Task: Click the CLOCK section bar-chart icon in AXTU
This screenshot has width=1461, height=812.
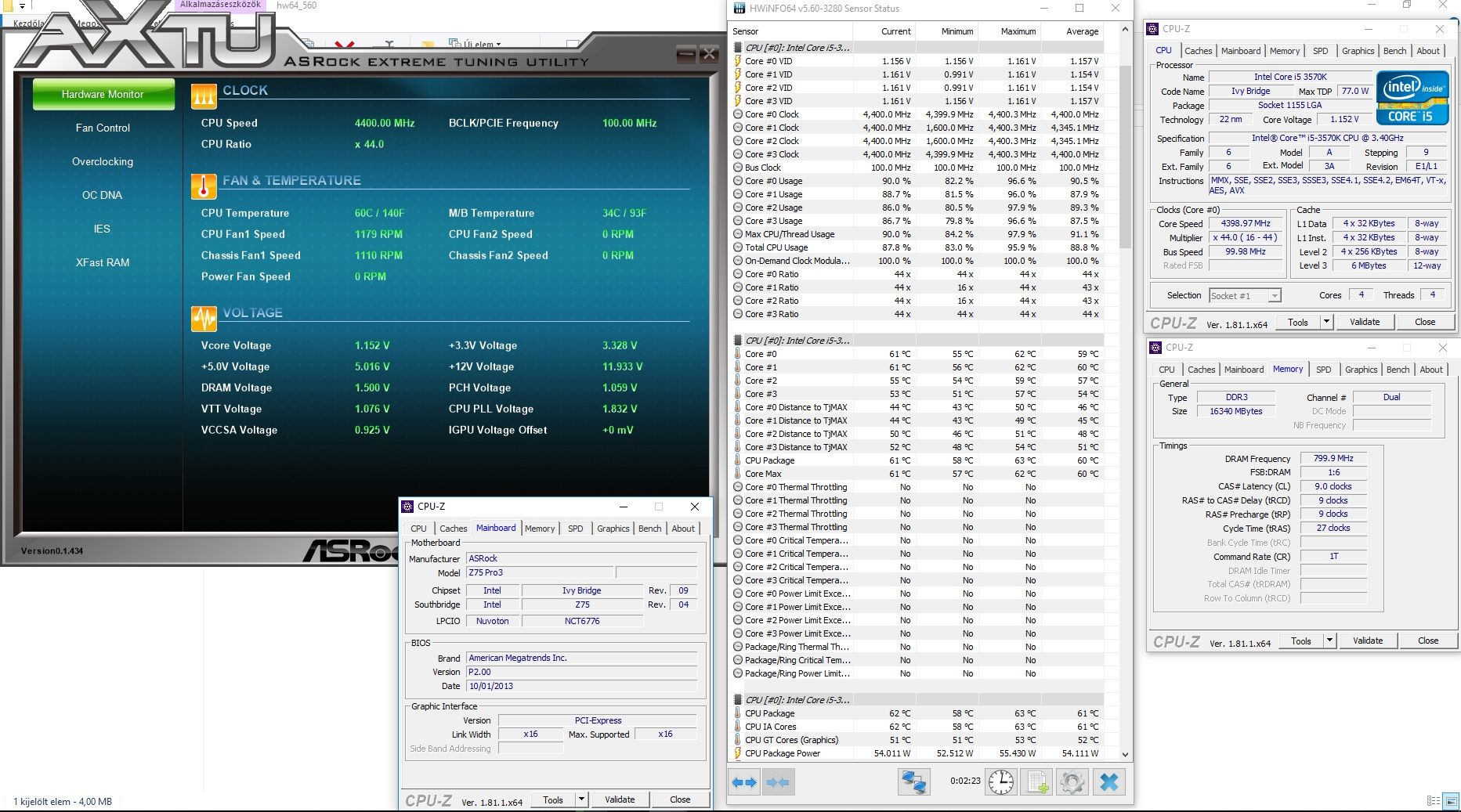Action: tap(204, 96)
